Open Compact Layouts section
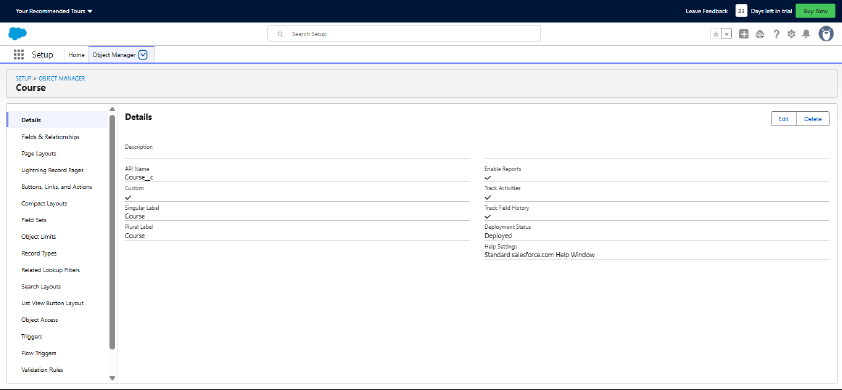Screen dimensions: 842x390 pyautogui.click(x=44, y=204)
